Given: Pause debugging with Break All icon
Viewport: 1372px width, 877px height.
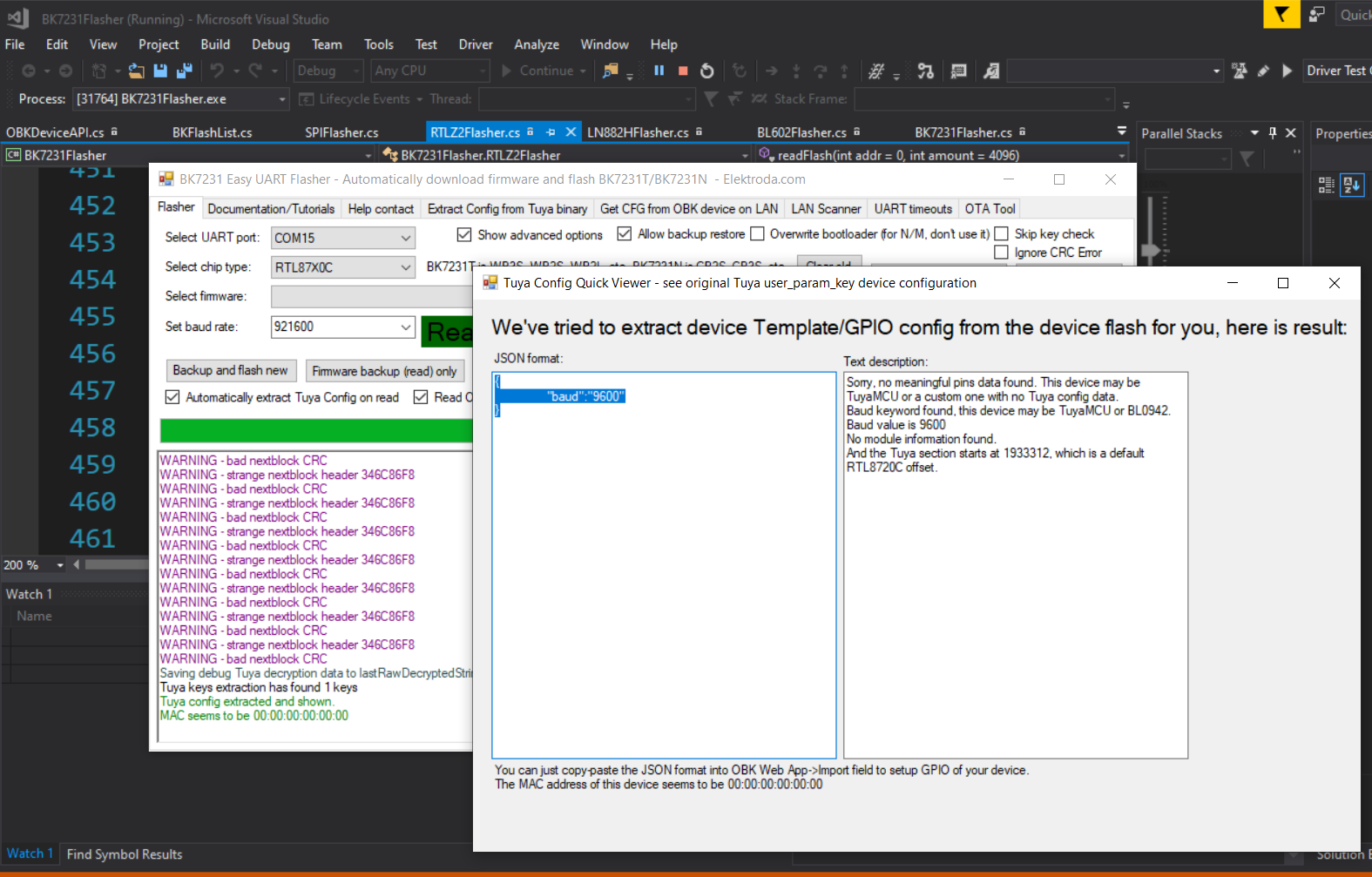Looking at the screenshot, I should 659,71.
